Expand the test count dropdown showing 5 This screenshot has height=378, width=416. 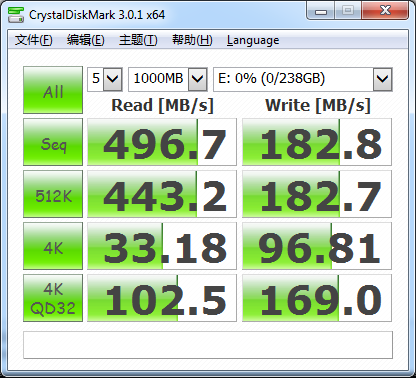tap(113, 79)
